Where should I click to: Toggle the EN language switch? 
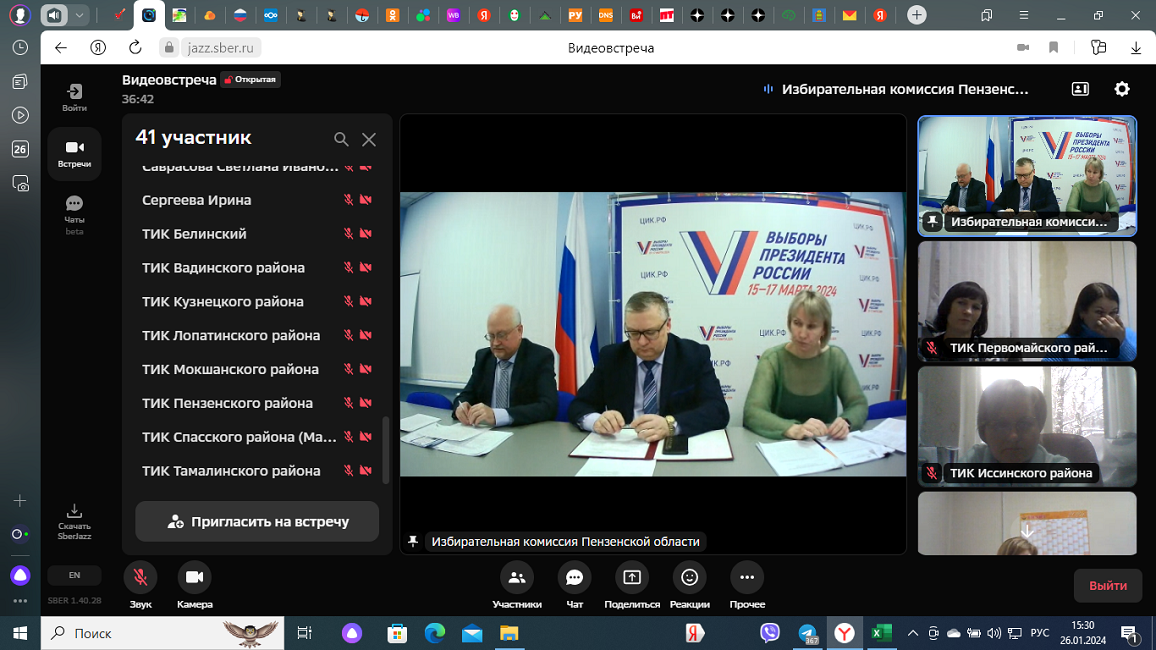coord(74,575)
